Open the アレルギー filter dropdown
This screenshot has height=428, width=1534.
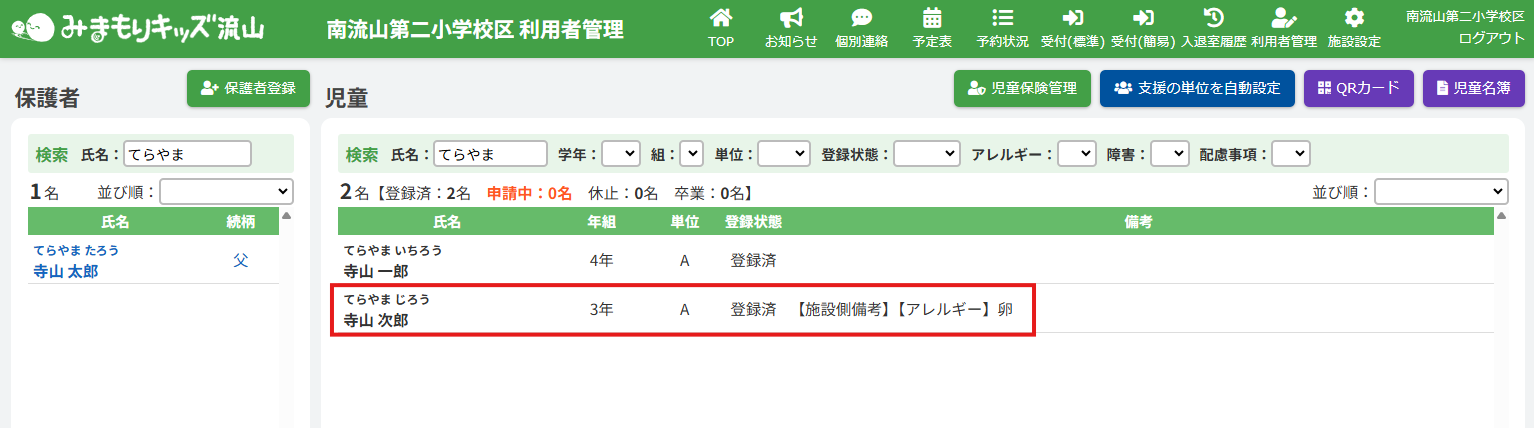point(1076,154)
